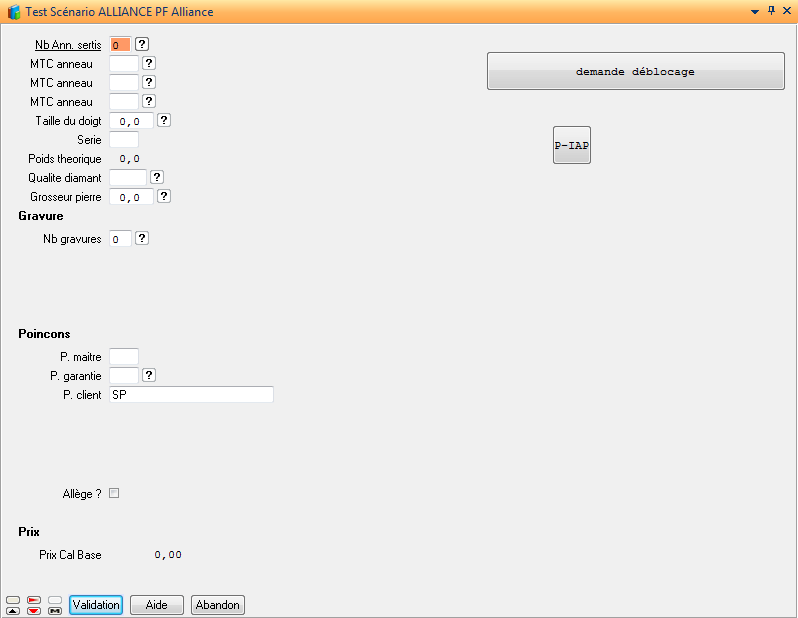Click the help icon beside Nb Ann. sertis

coord(142,44)
